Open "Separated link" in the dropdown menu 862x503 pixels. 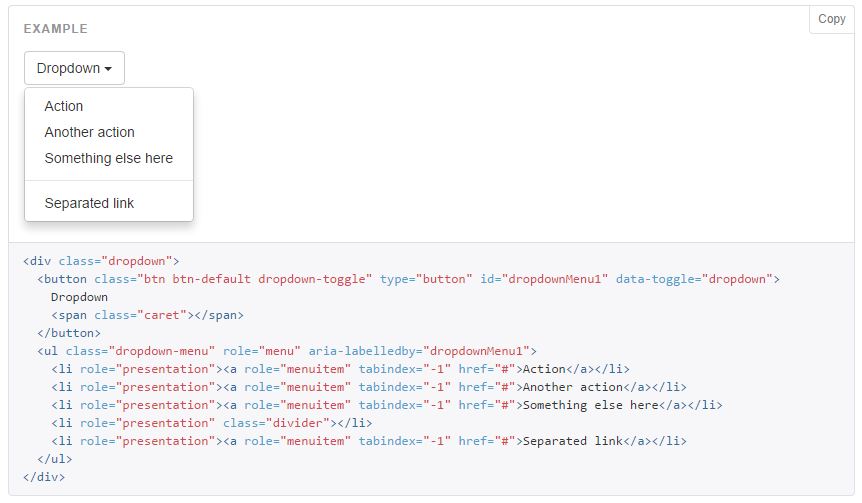click(90, 203)
